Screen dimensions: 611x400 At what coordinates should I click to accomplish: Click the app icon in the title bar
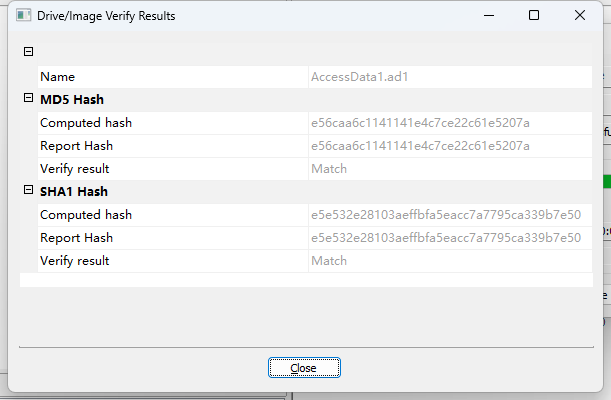[23, 16]
